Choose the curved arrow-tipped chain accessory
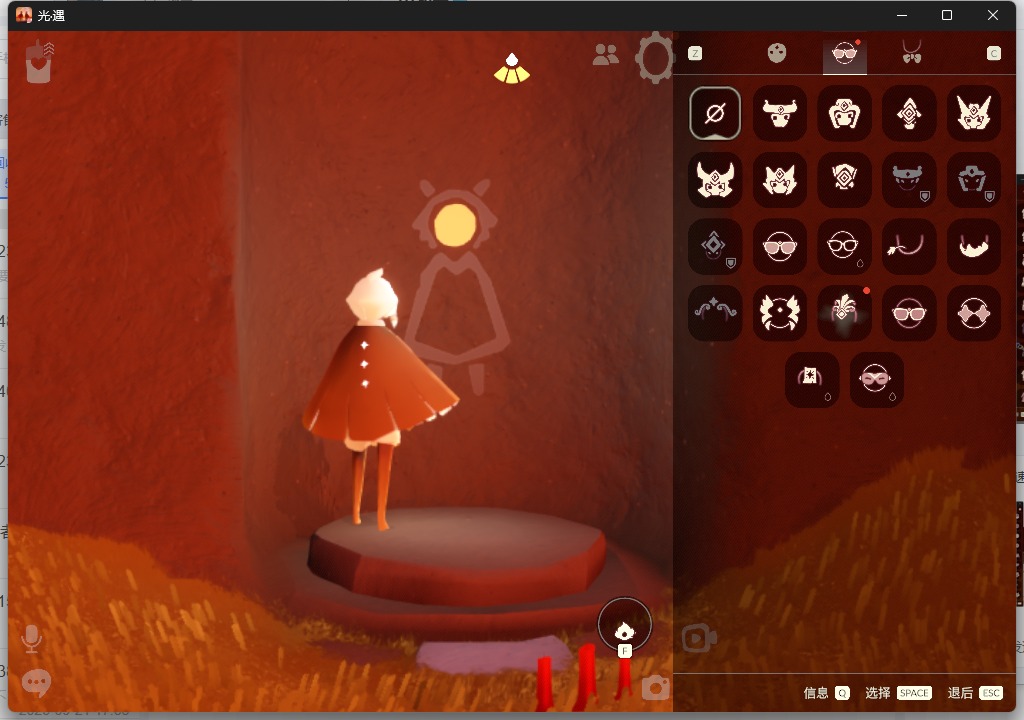The width and height of the screenshot is (1024, 720). pyautogui.click(x=908, y=246)
